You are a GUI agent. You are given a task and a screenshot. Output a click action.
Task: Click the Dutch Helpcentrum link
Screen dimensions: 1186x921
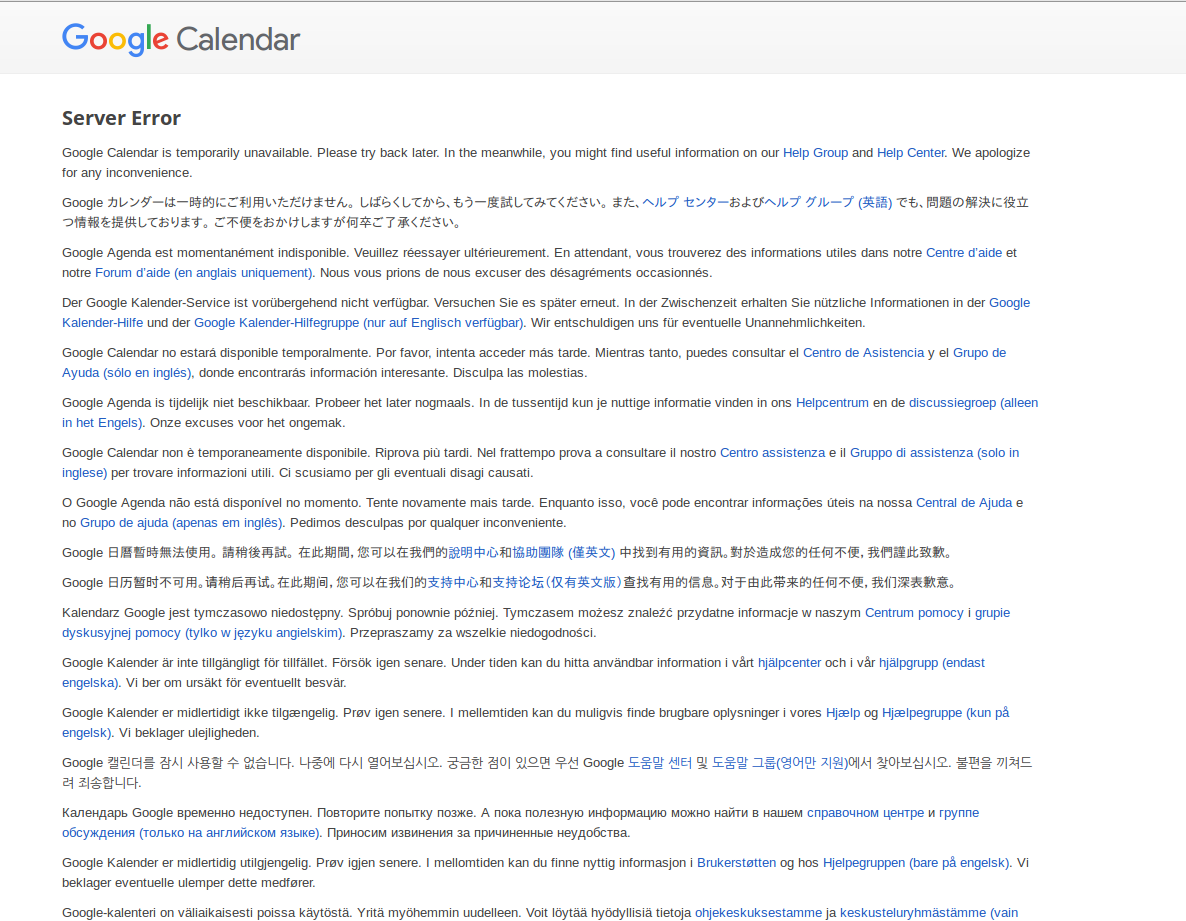832,403
